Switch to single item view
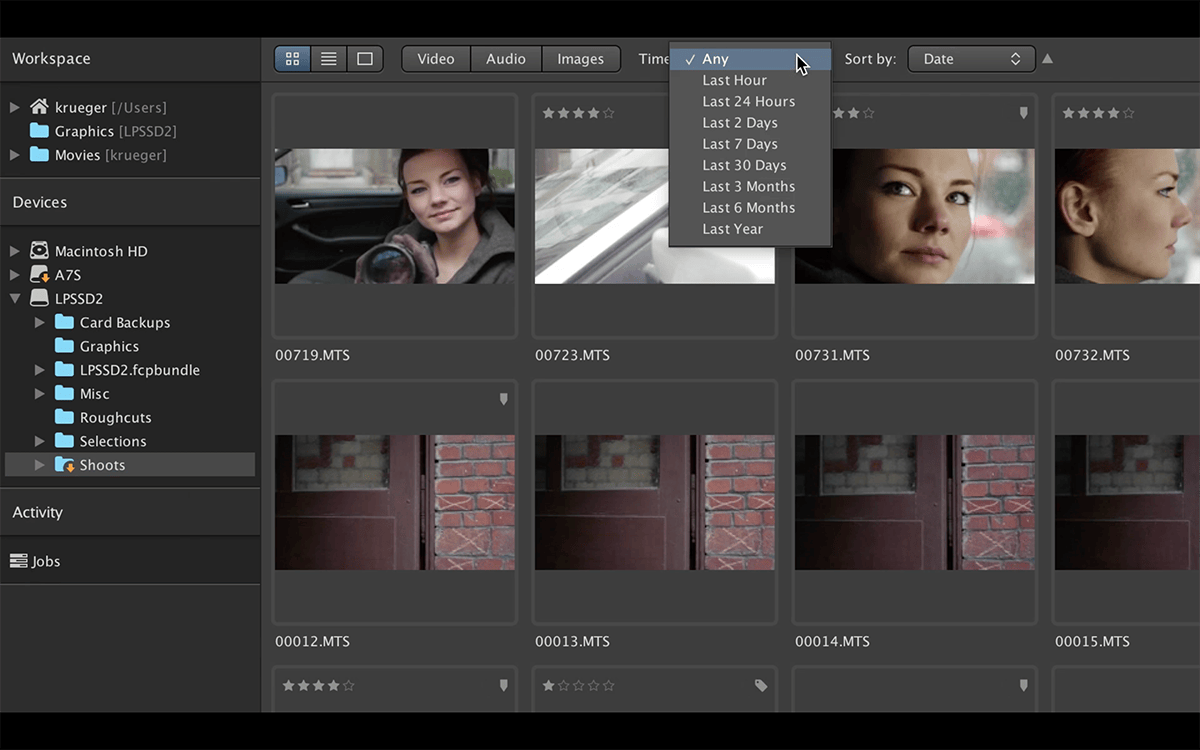 (x=365, y=59)
